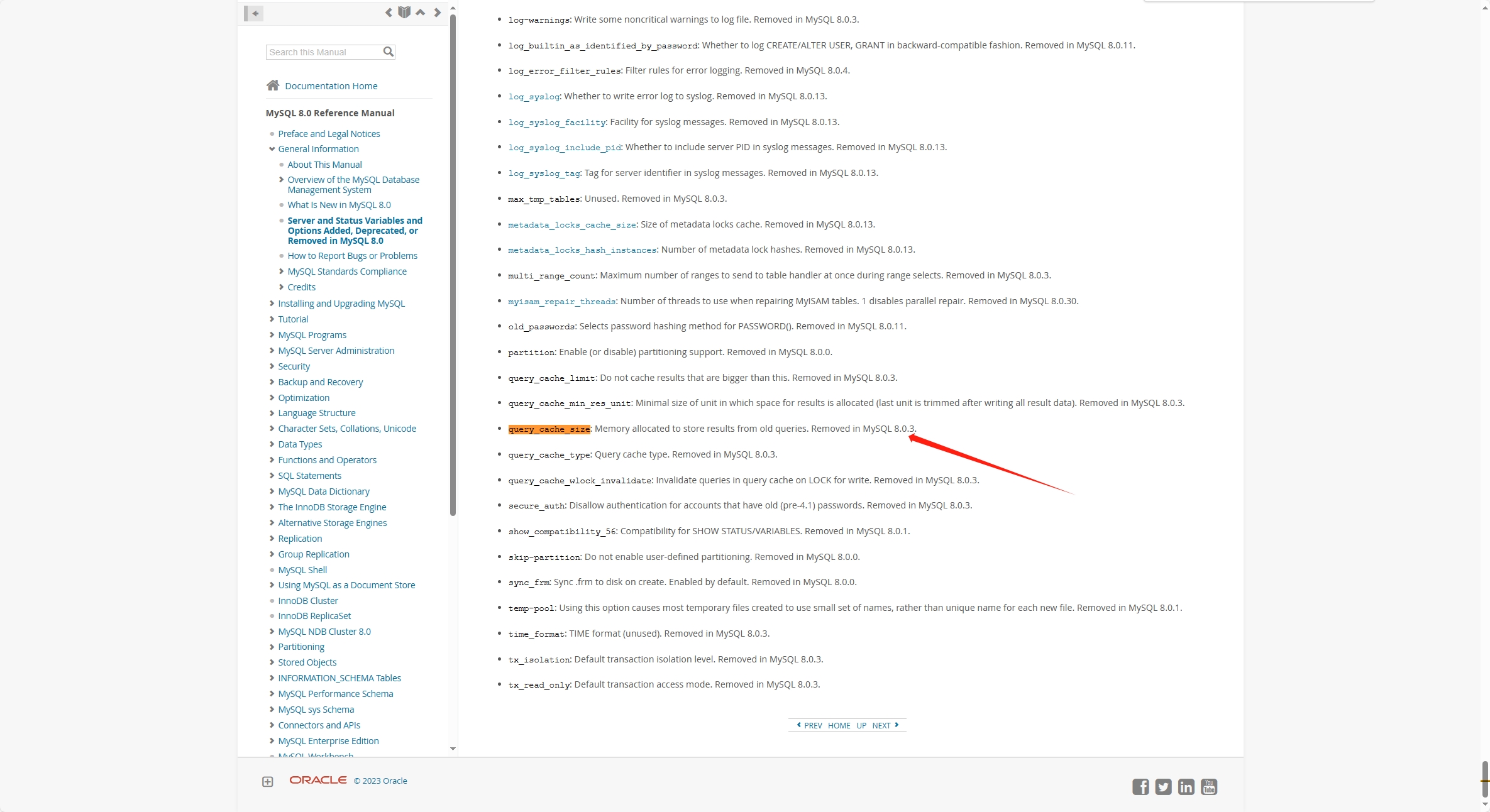1490x812 pixels.
Task: Open What Is New in MySQL 8.0
Action: coord(339,205)
